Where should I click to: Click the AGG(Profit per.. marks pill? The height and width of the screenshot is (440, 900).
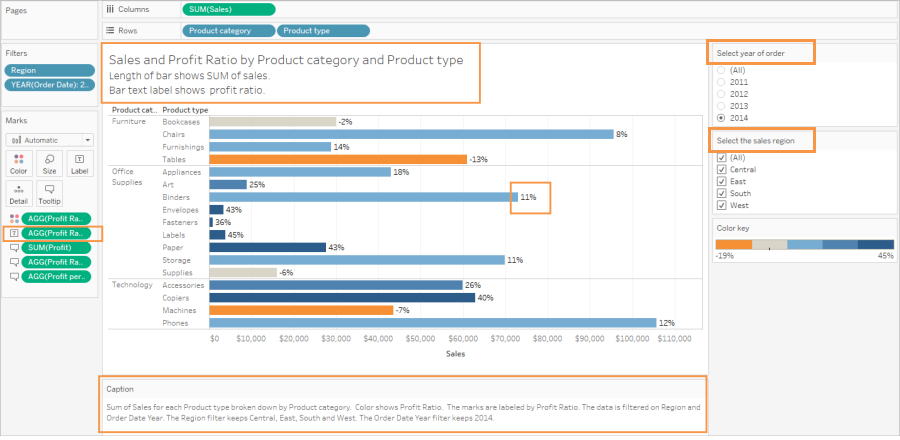pos(56,277)
